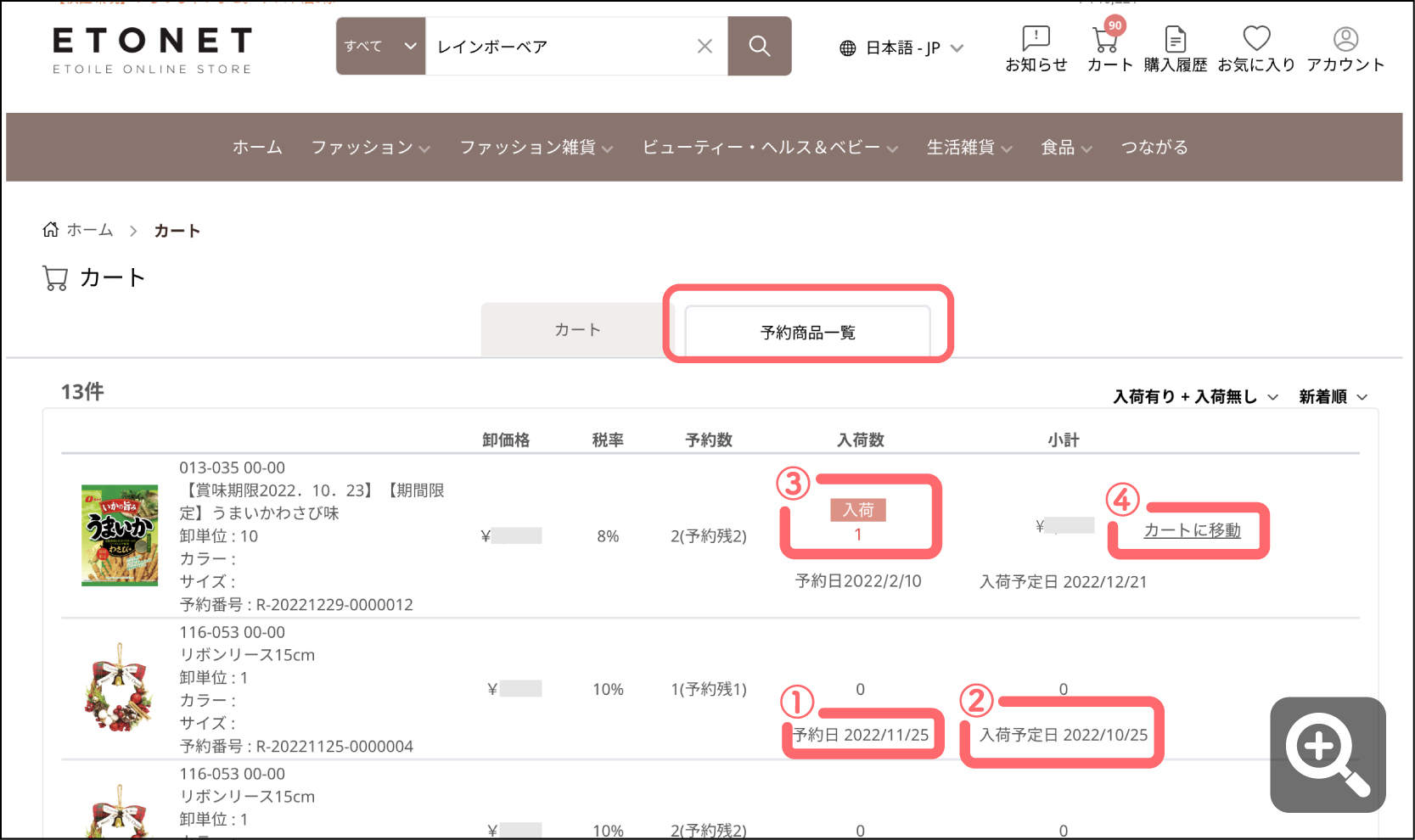Open the 入荷有り + 入荷無し filter dropdown

1195,396
